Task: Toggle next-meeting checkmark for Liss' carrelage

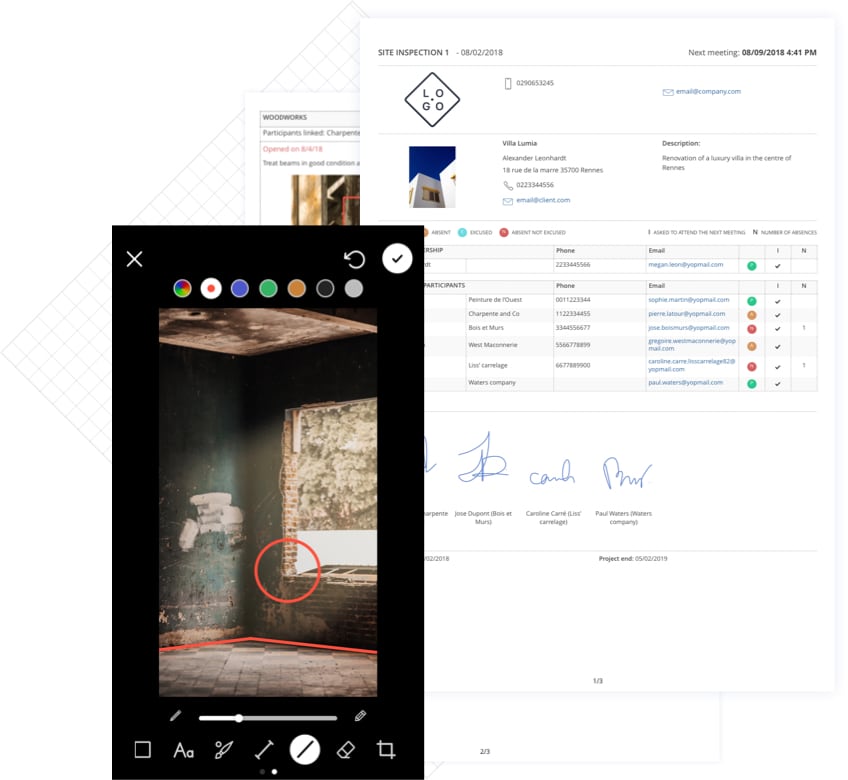Action: [778, 367]
